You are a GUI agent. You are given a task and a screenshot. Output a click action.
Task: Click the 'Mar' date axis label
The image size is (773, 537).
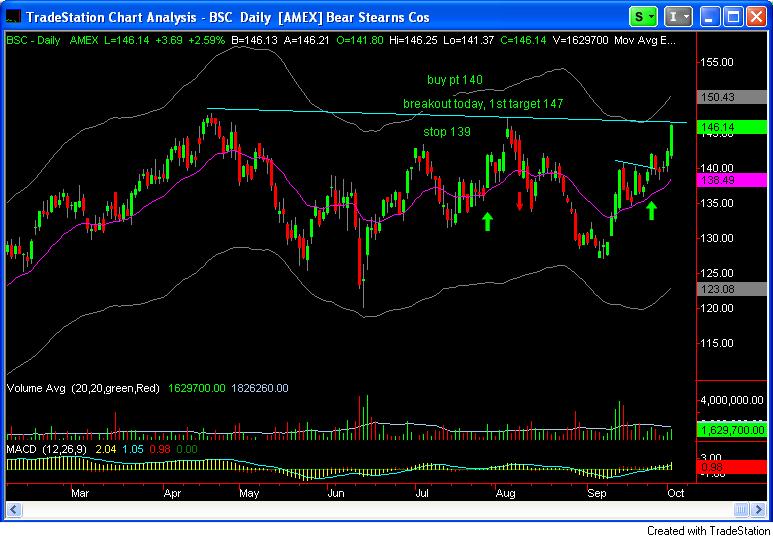point(80,493)
